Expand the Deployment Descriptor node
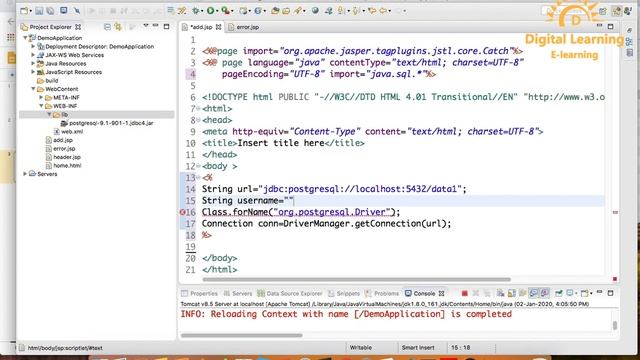This screenshot has height=360, width=640. 33,46
